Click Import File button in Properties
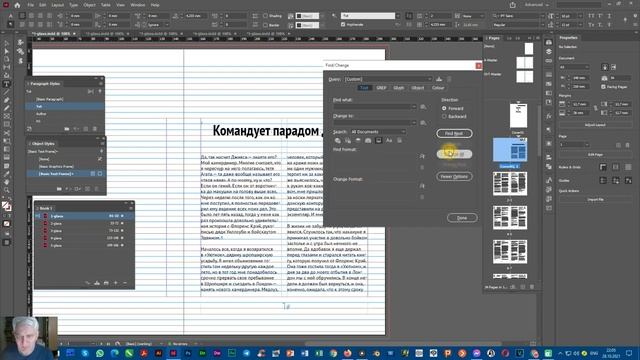Viewport: 640px width, 360px height. coord(595,200)
